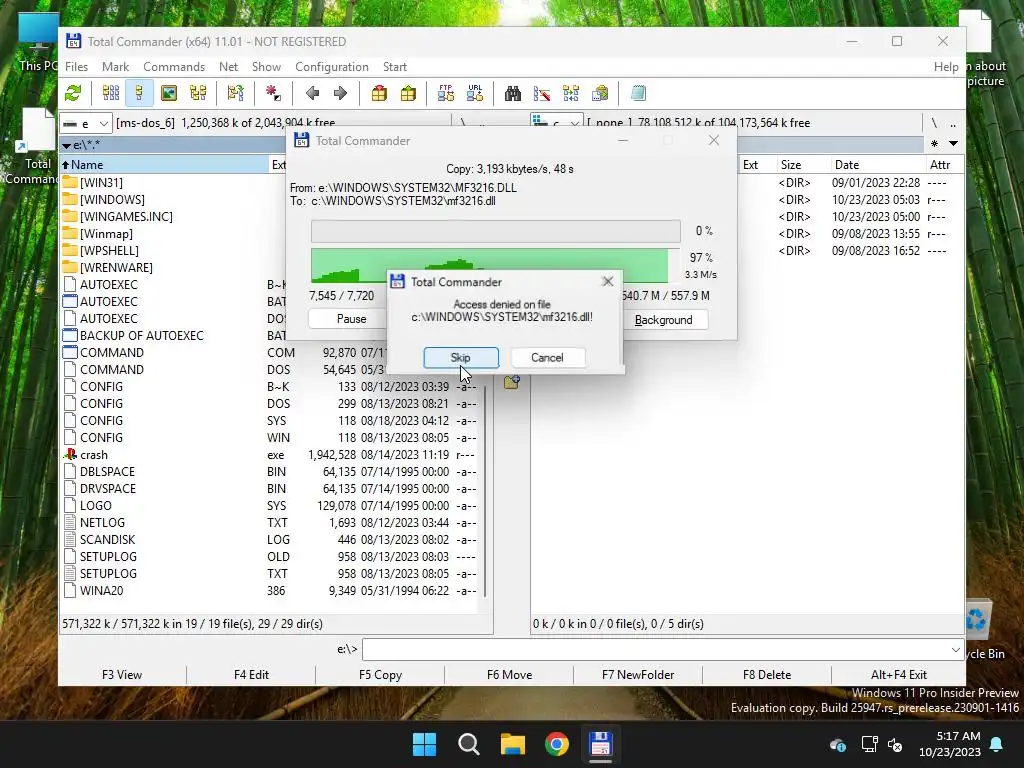1024x768 pixels.
Task: Click the Multi-rename tool icon
Action: tap(541, 93)
